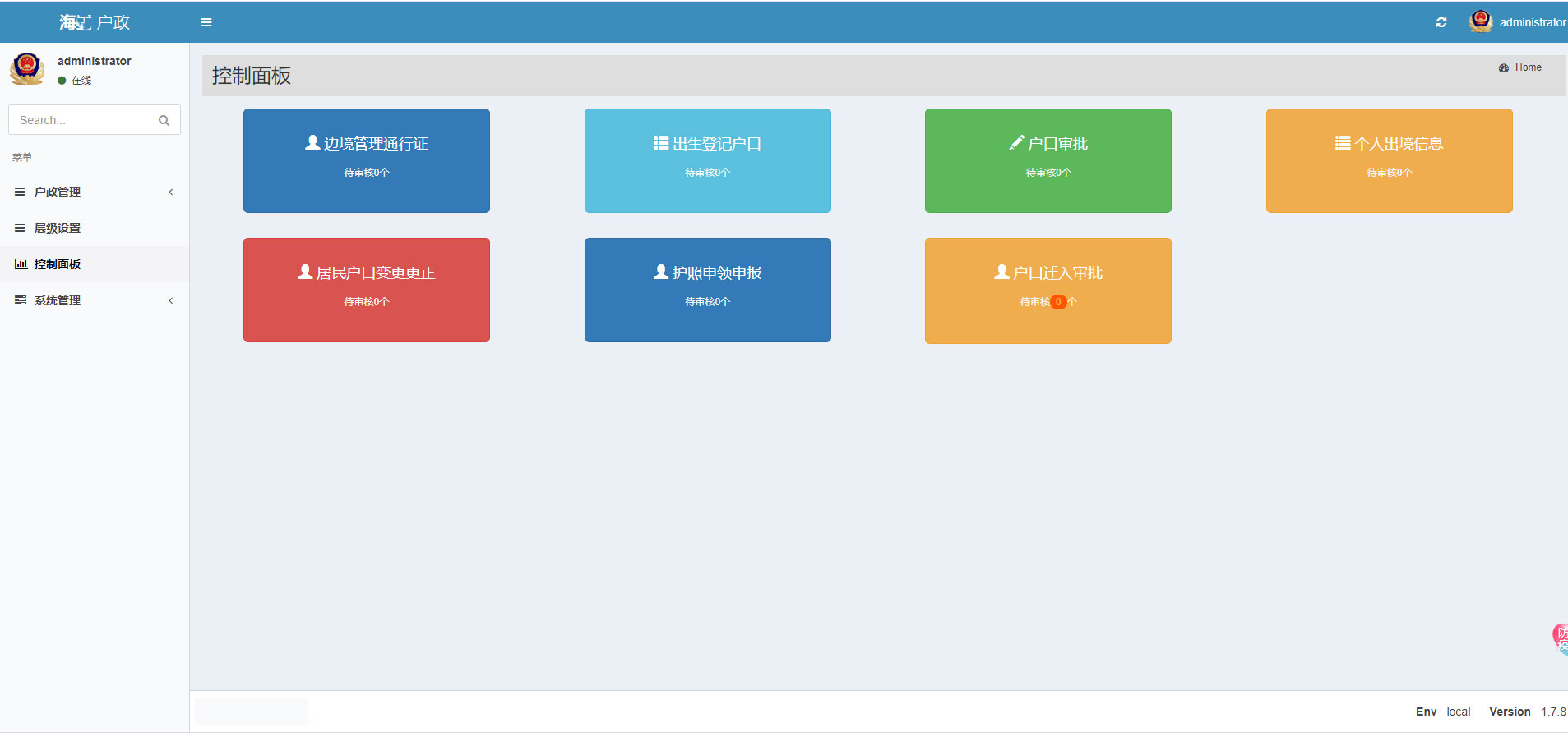1568x733 pixels.
Task: Toggle the sidebar hamburger menu icon
Action: point(206,22)
